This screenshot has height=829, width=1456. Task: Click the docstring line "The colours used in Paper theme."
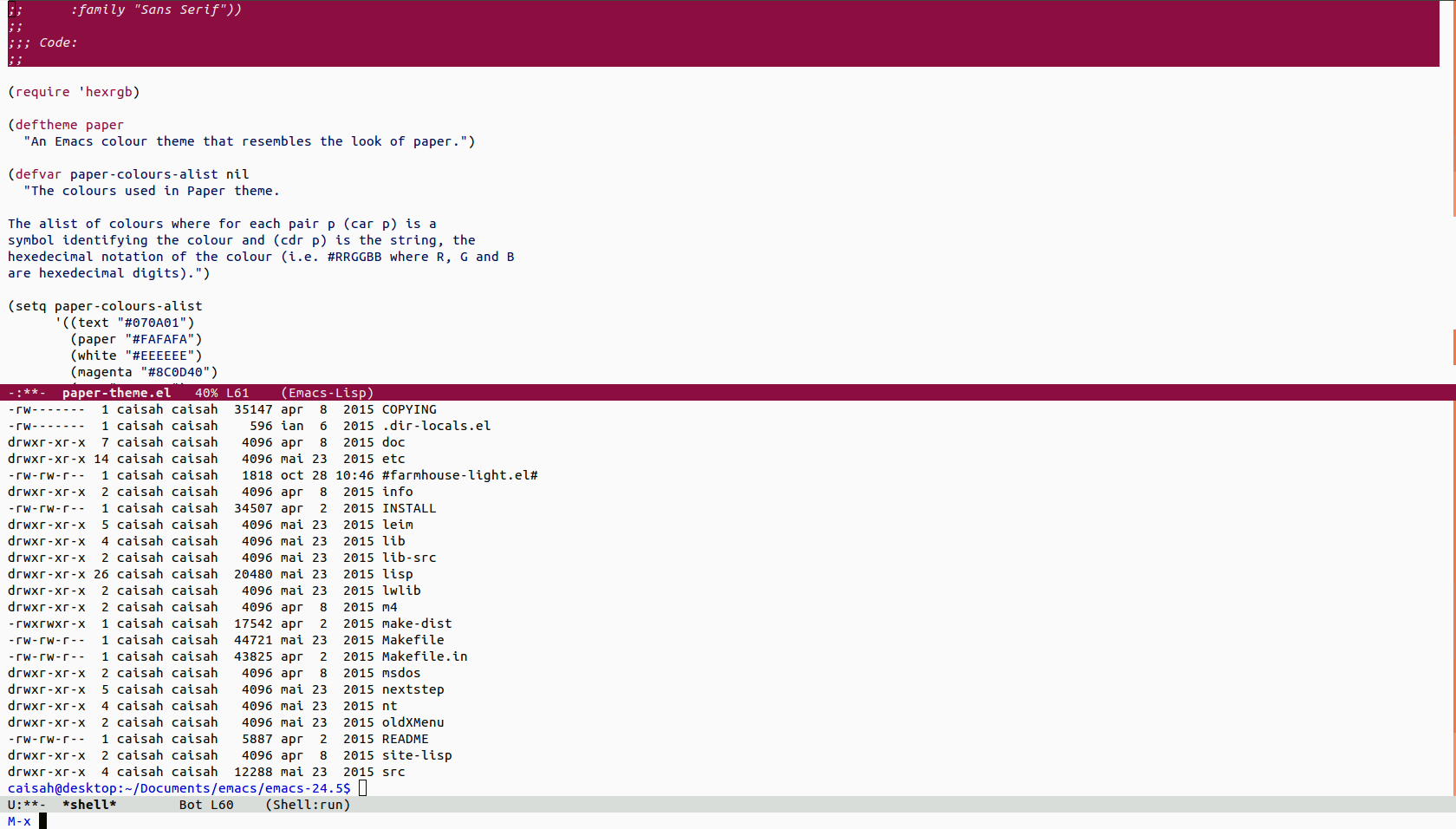click(152, 191)
